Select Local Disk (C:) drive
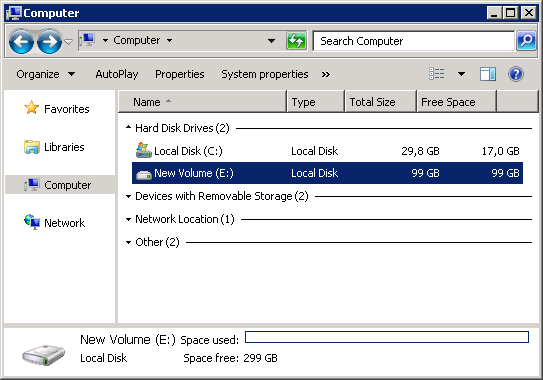This screenshot has height=380, width=543. [327, 151]
